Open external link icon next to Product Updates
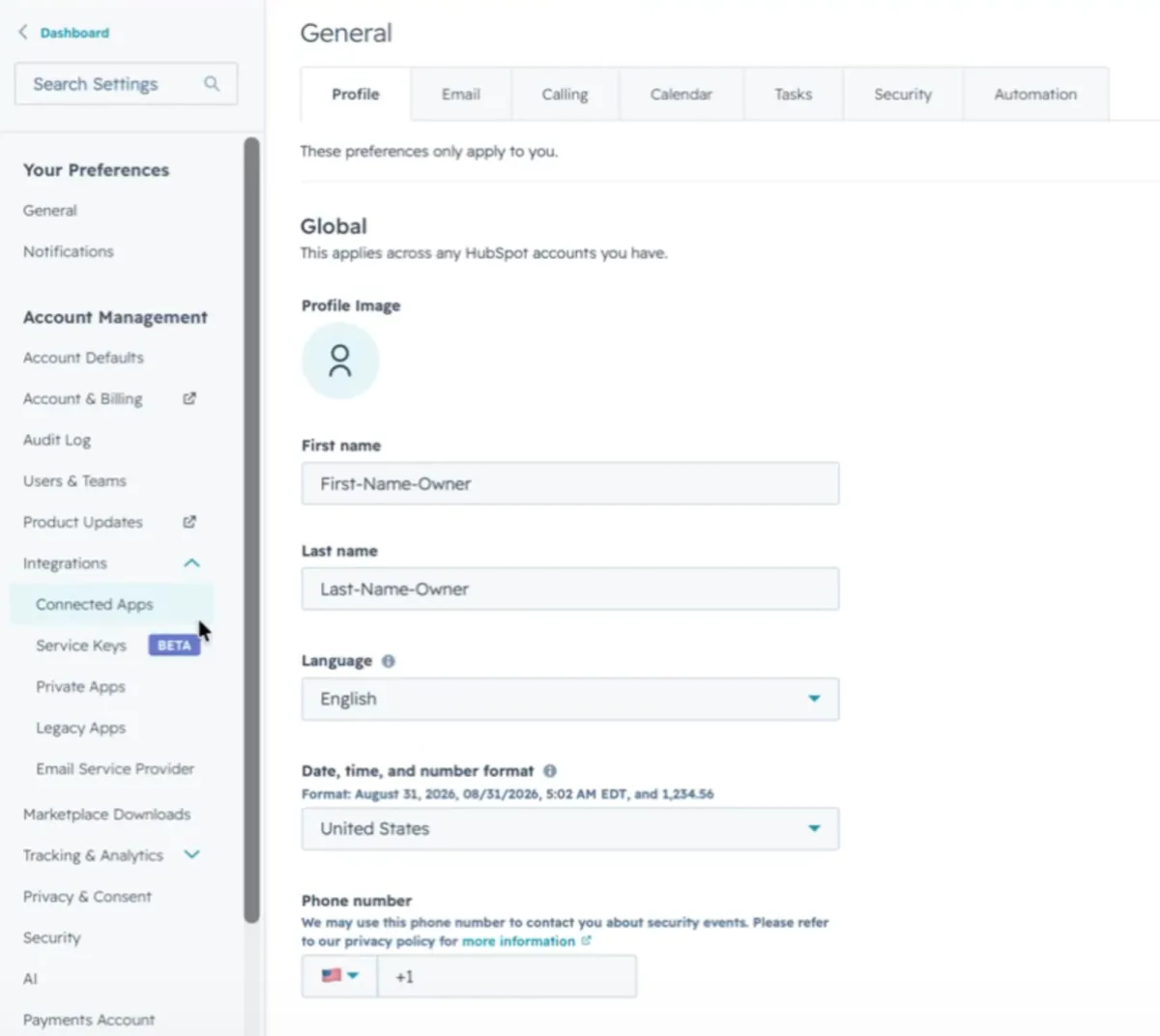This screenshot has width=1160, height=1036. [x=189, y=522]
